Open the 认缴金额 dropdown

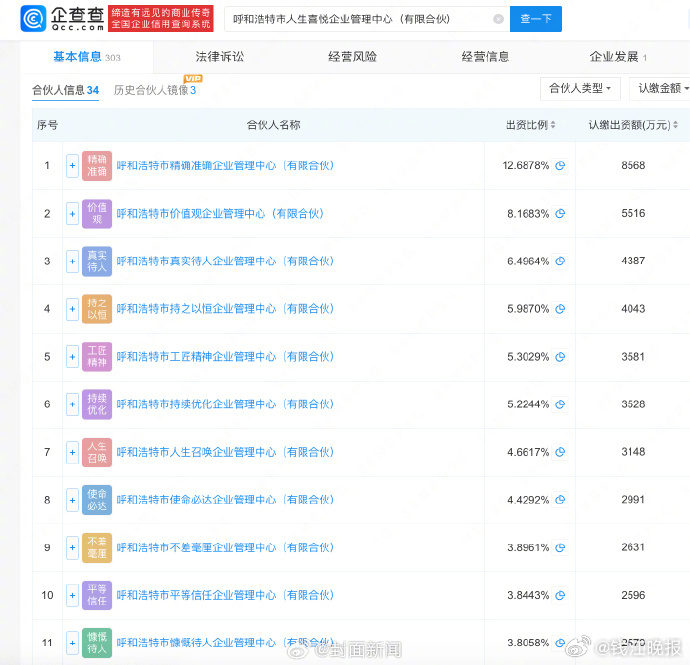(x=662, y=88)
